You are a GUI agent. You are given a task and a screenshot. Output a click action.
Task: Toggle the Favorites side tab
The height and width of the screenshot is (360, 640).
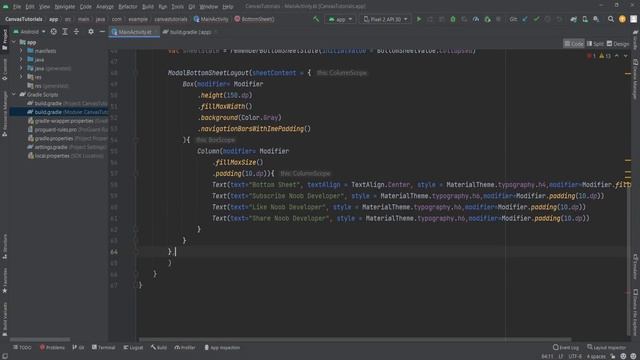(4, 280)
